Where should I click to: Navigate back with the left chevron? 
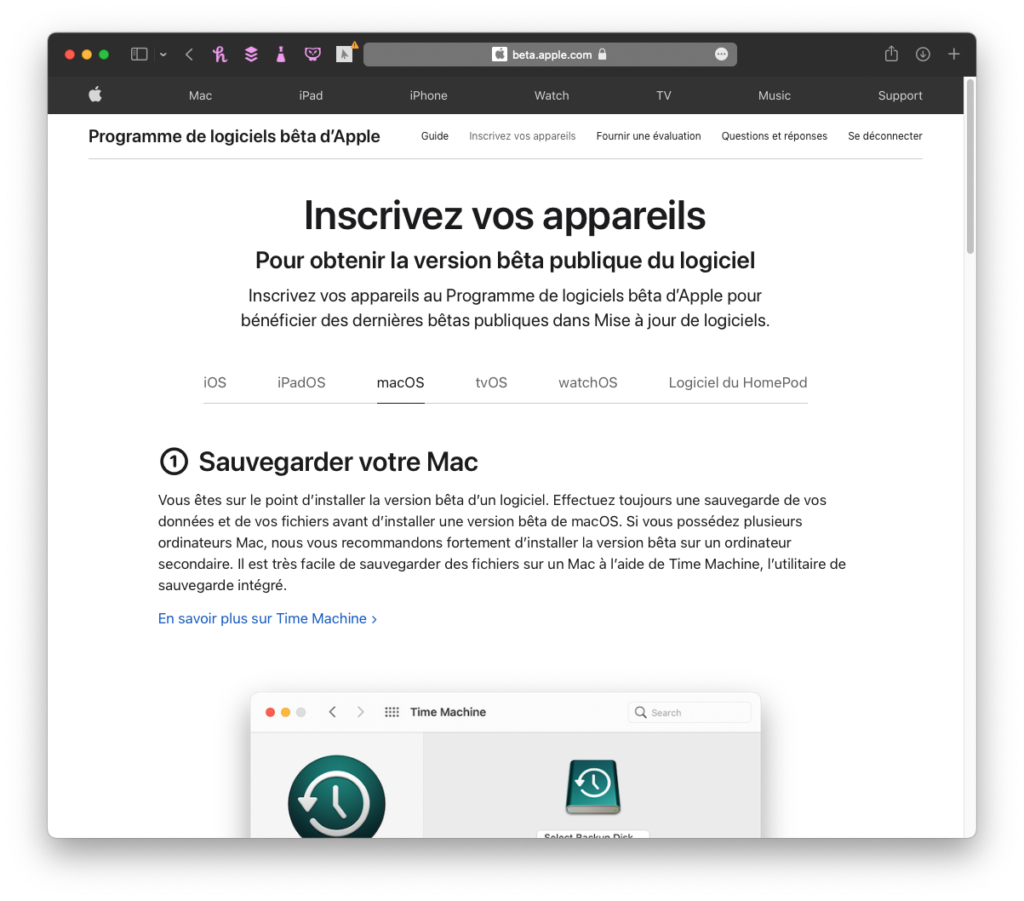189,54
